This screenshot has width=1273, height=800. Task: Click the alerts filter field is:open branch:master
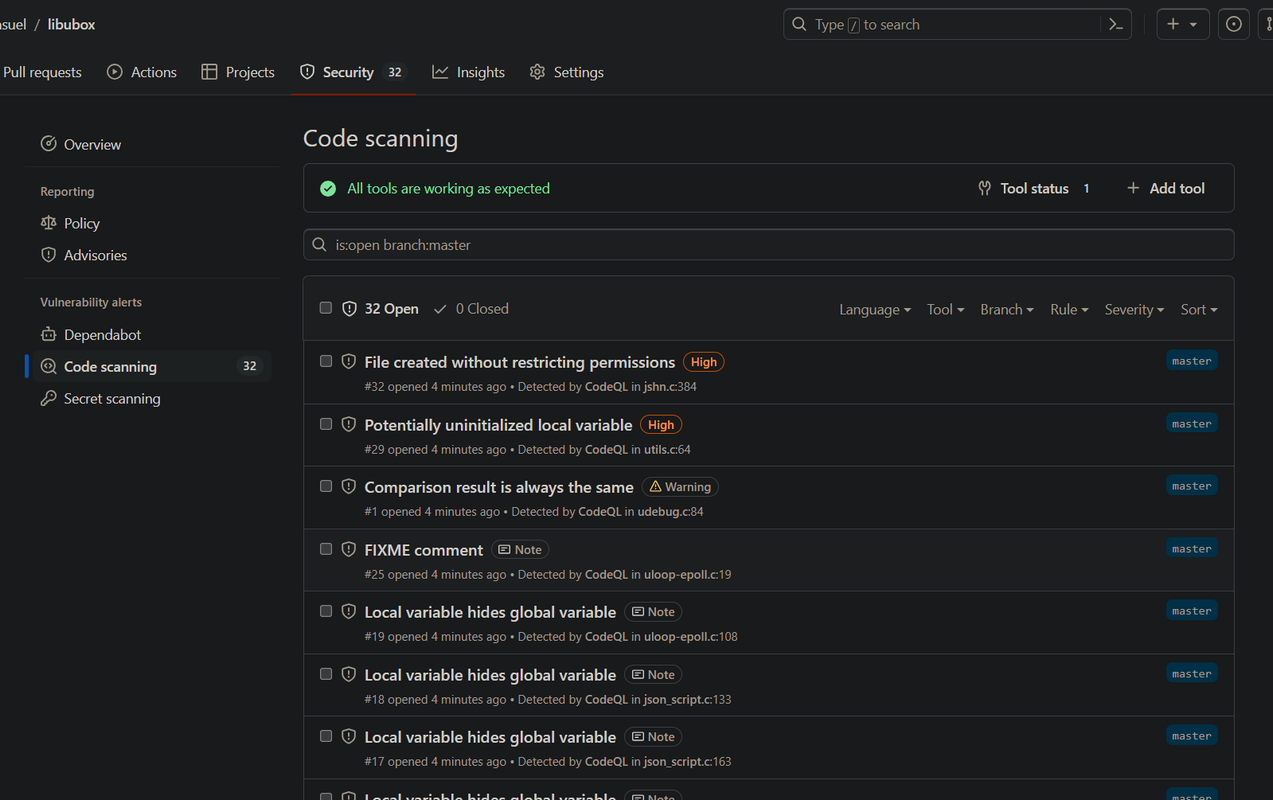(x=768, y=245)
